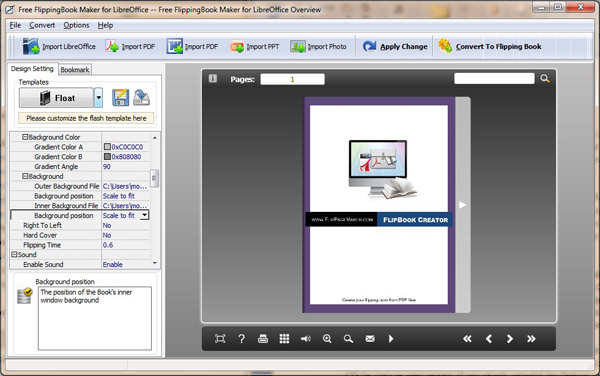Click Import PPT toolbar button
This screenshot has width=600, height=376.
point(254,47)
